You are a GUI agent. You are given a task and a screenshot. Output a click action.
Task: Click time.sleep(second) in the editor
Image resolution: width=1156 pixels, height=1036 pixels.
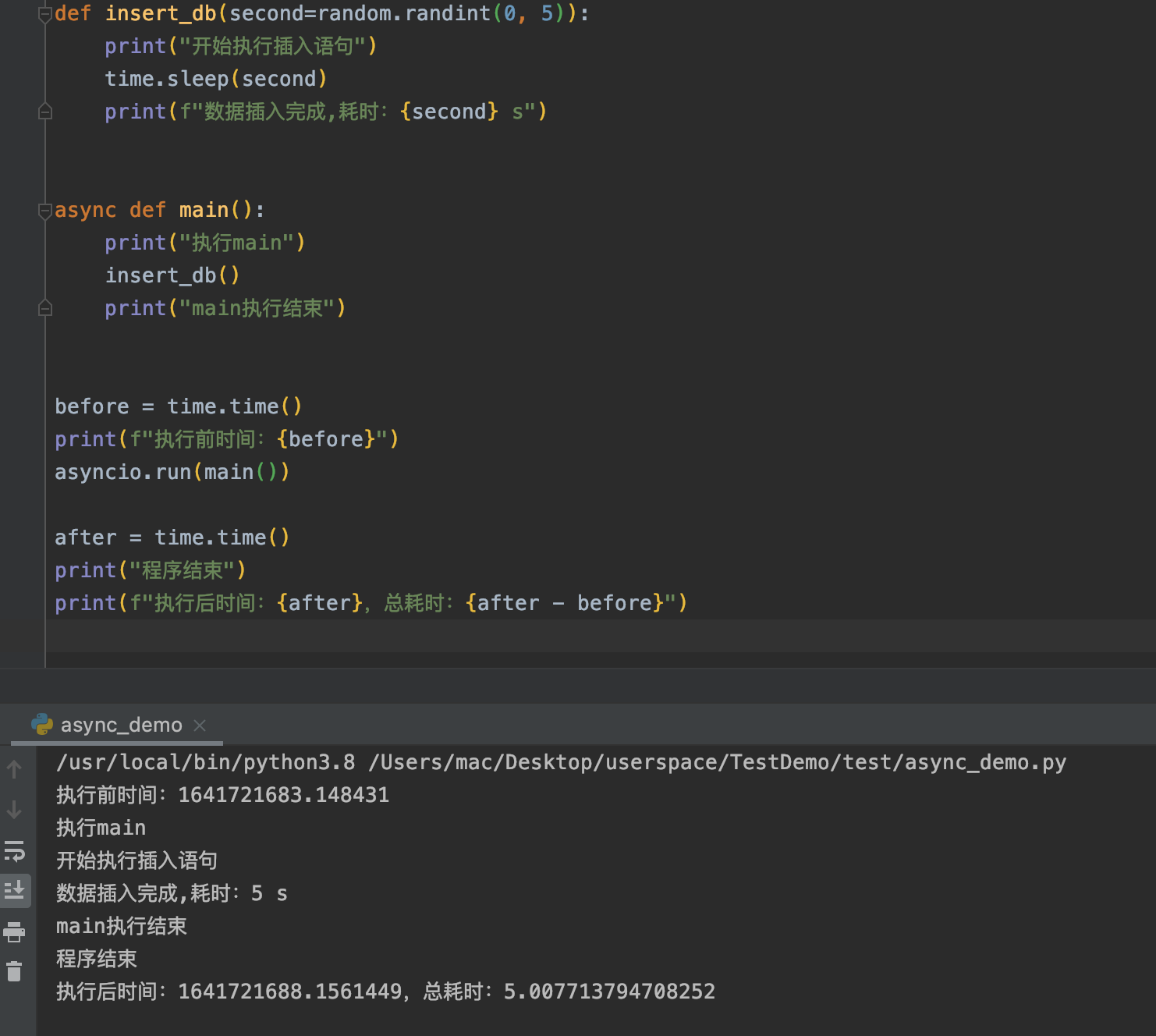[216, 79]
